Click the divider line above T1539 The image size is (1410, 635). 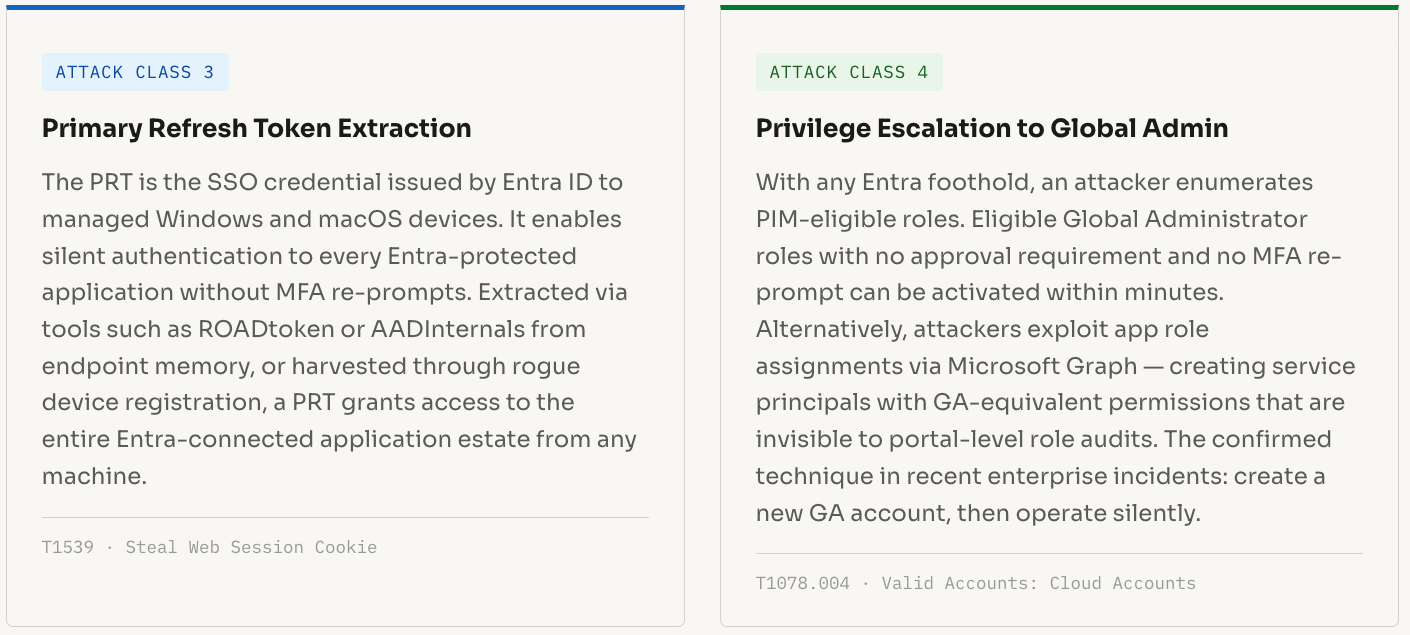345,518
